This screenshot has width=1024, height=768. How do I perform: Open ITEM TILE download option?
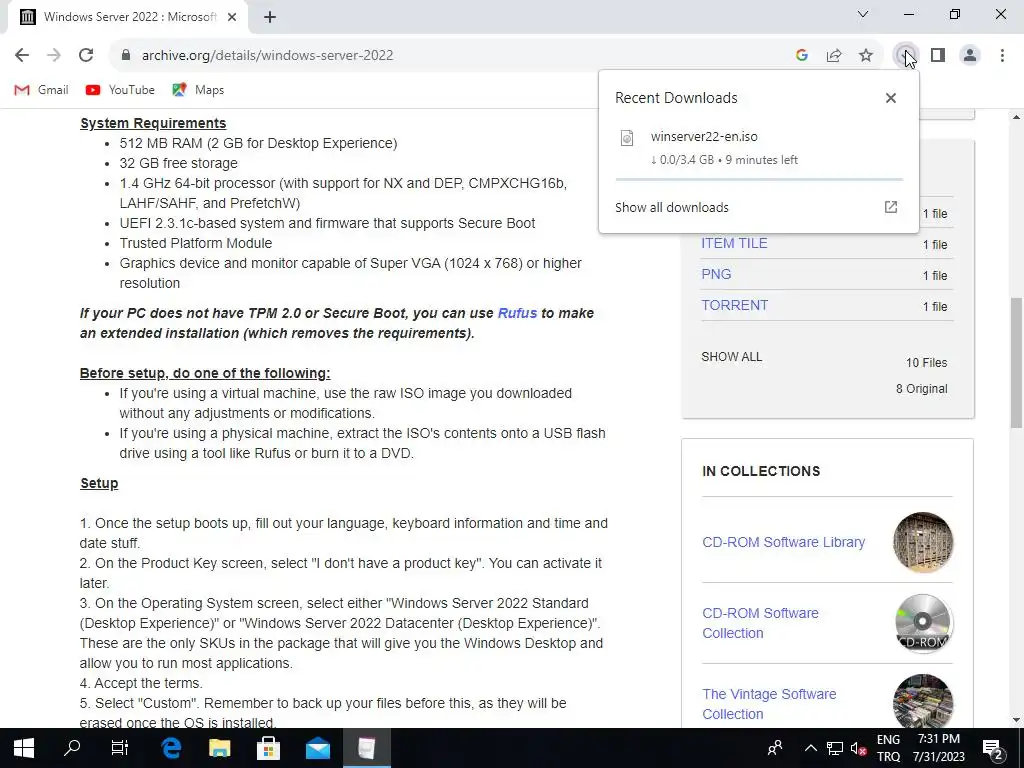point(734,243)
